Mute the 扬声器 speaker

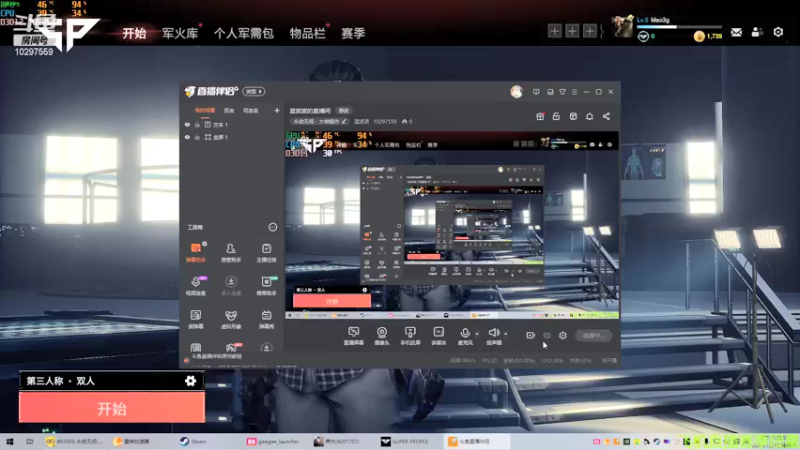coord(493,336)
